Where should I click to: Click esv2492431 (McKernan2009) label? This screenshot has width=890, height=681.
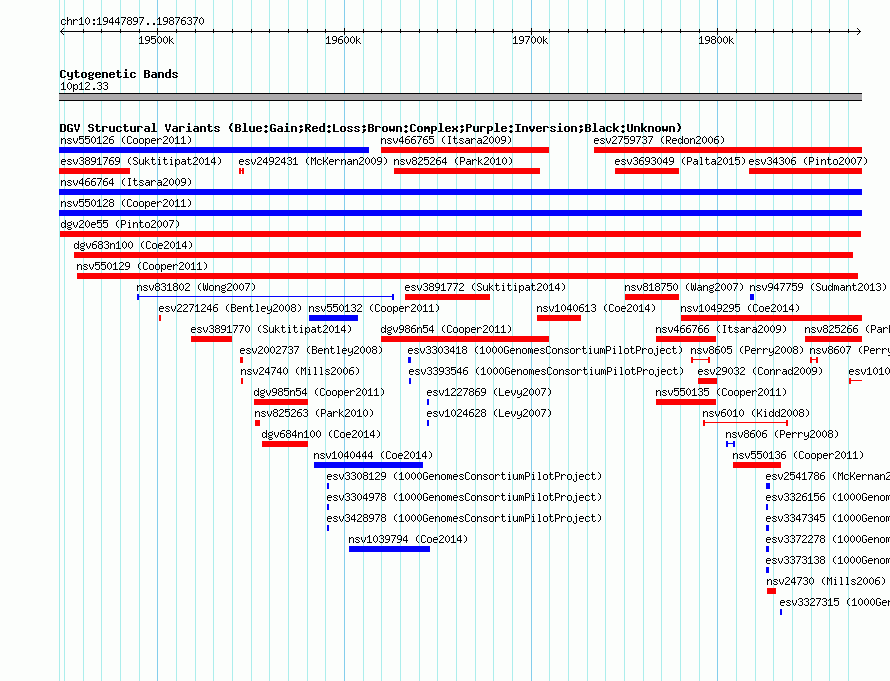point(313,161)
